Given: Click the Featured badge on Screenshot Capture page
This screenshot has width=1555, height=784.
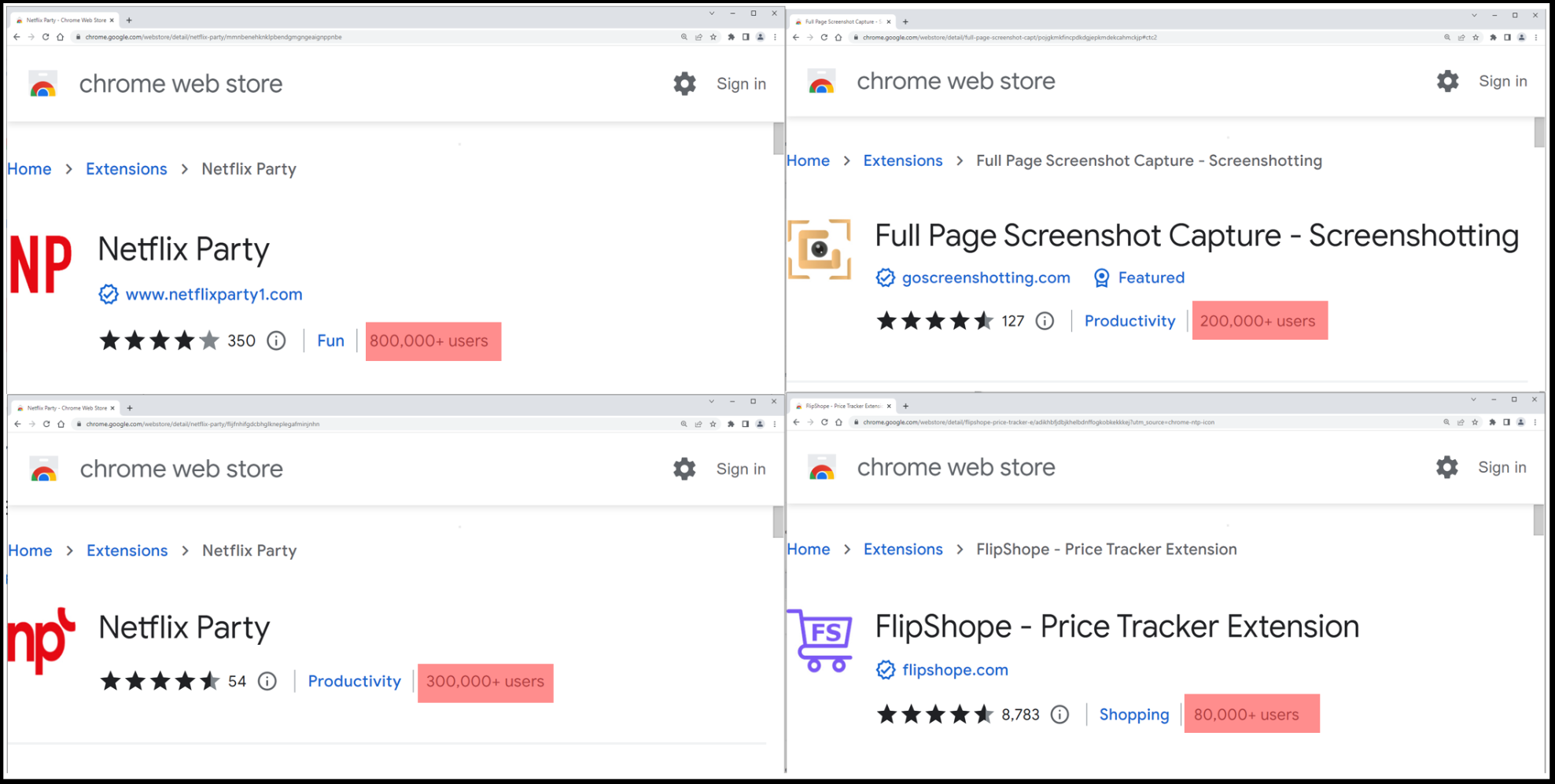Looking at the screenshot, I should 1139,278.
